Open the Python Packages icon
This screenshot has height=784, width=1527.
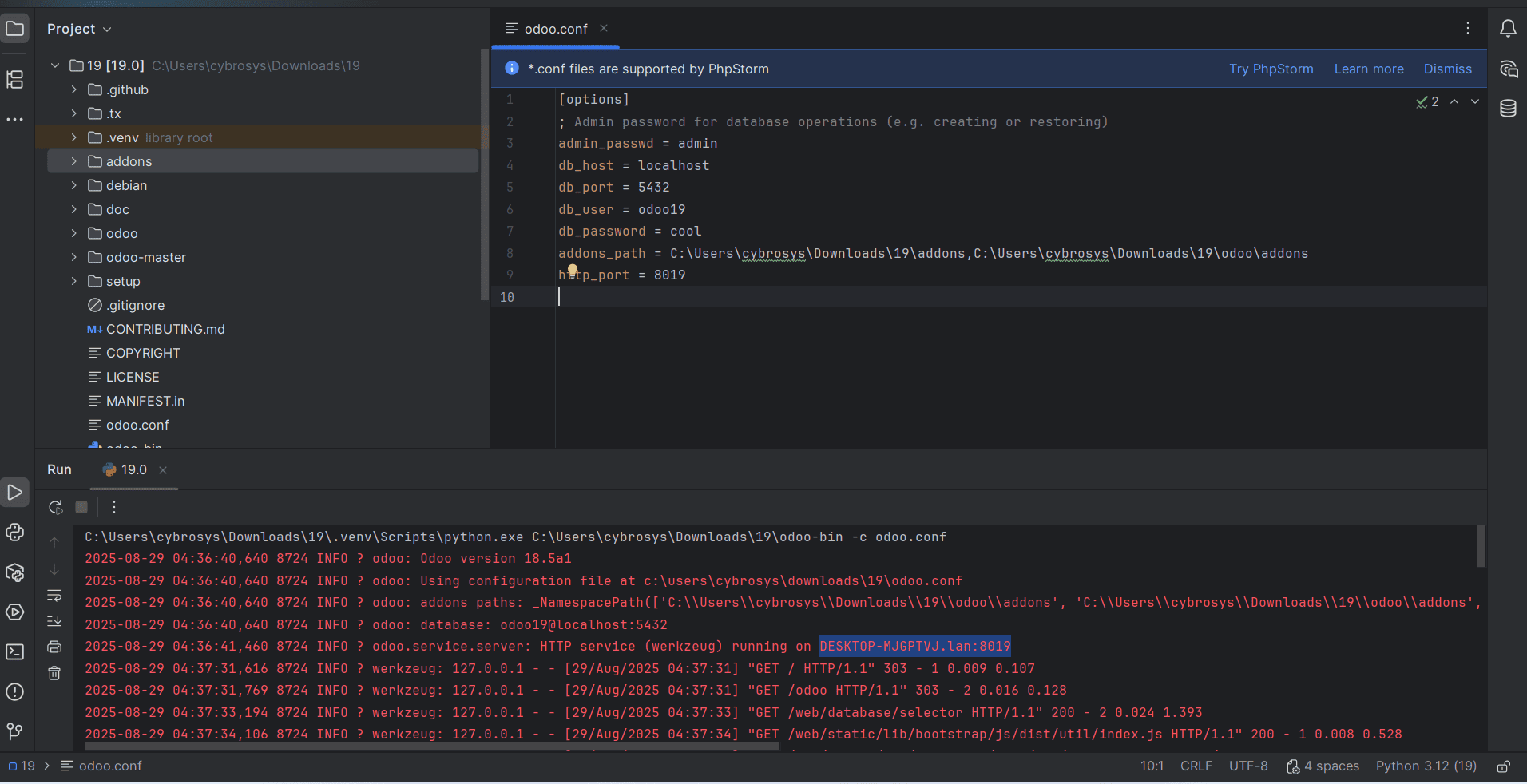click(x=15, y=572)
